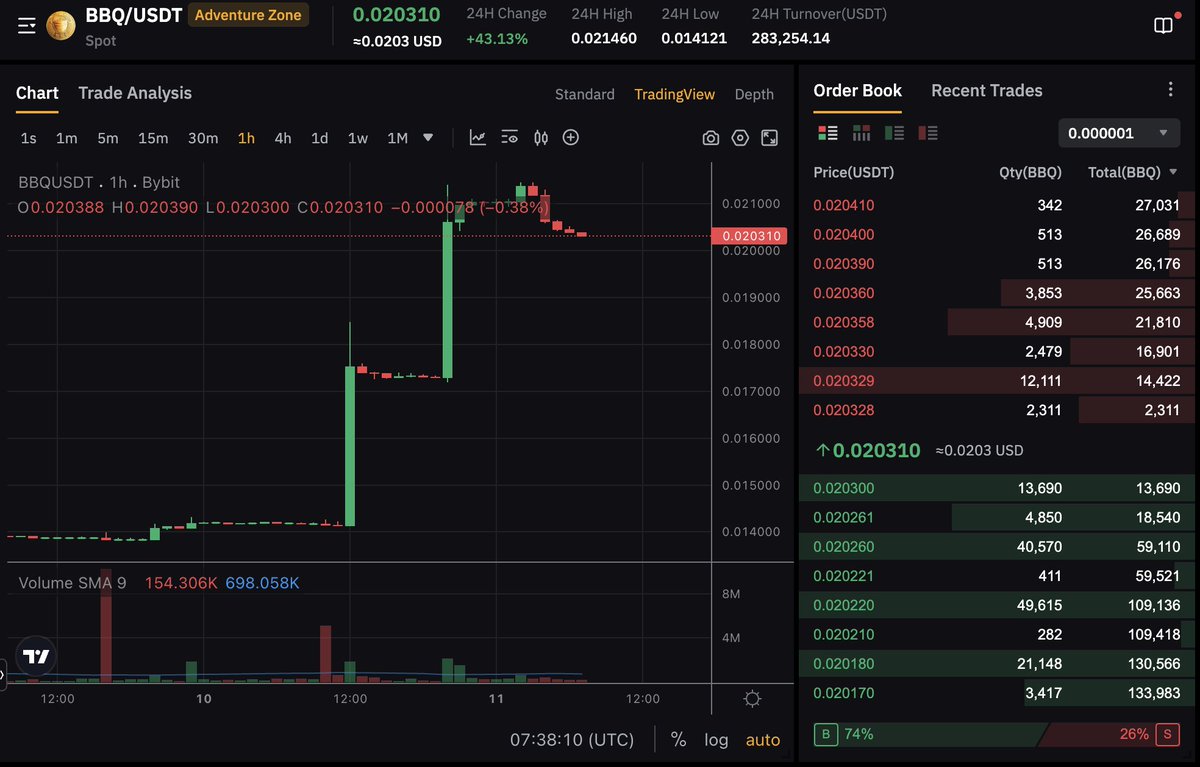Select the 4h time interval
The width and height of the screenshot is (1200, 767).
point(283,138)
